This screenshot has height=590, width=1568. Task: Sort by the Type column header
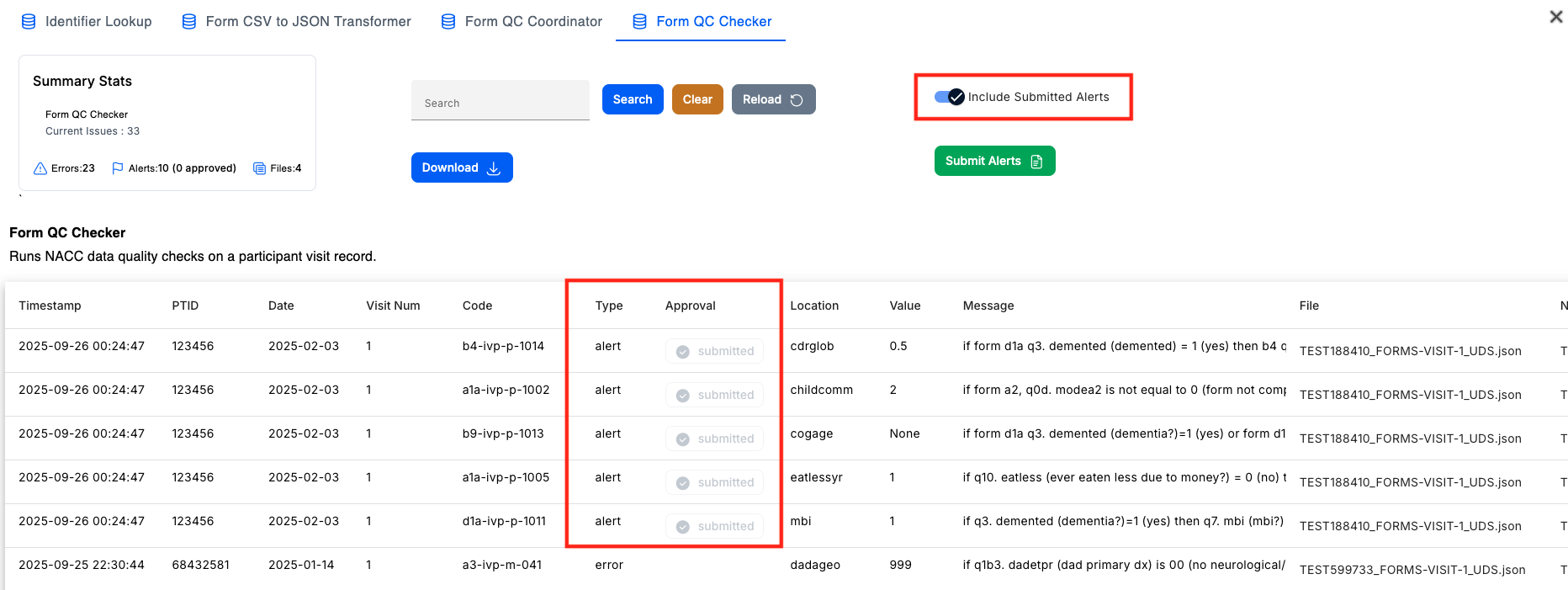[x=609, y=306]
